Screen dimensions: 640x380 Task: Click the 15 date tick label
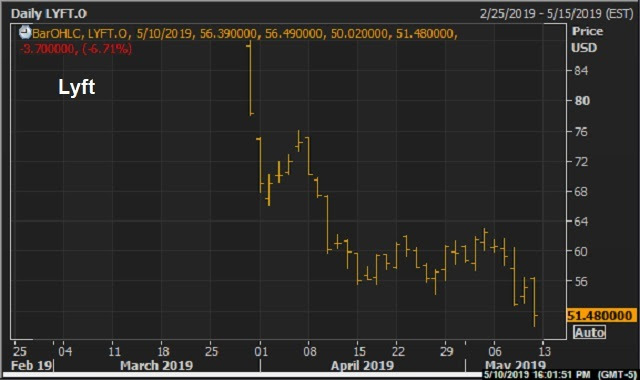pos(359,351)
